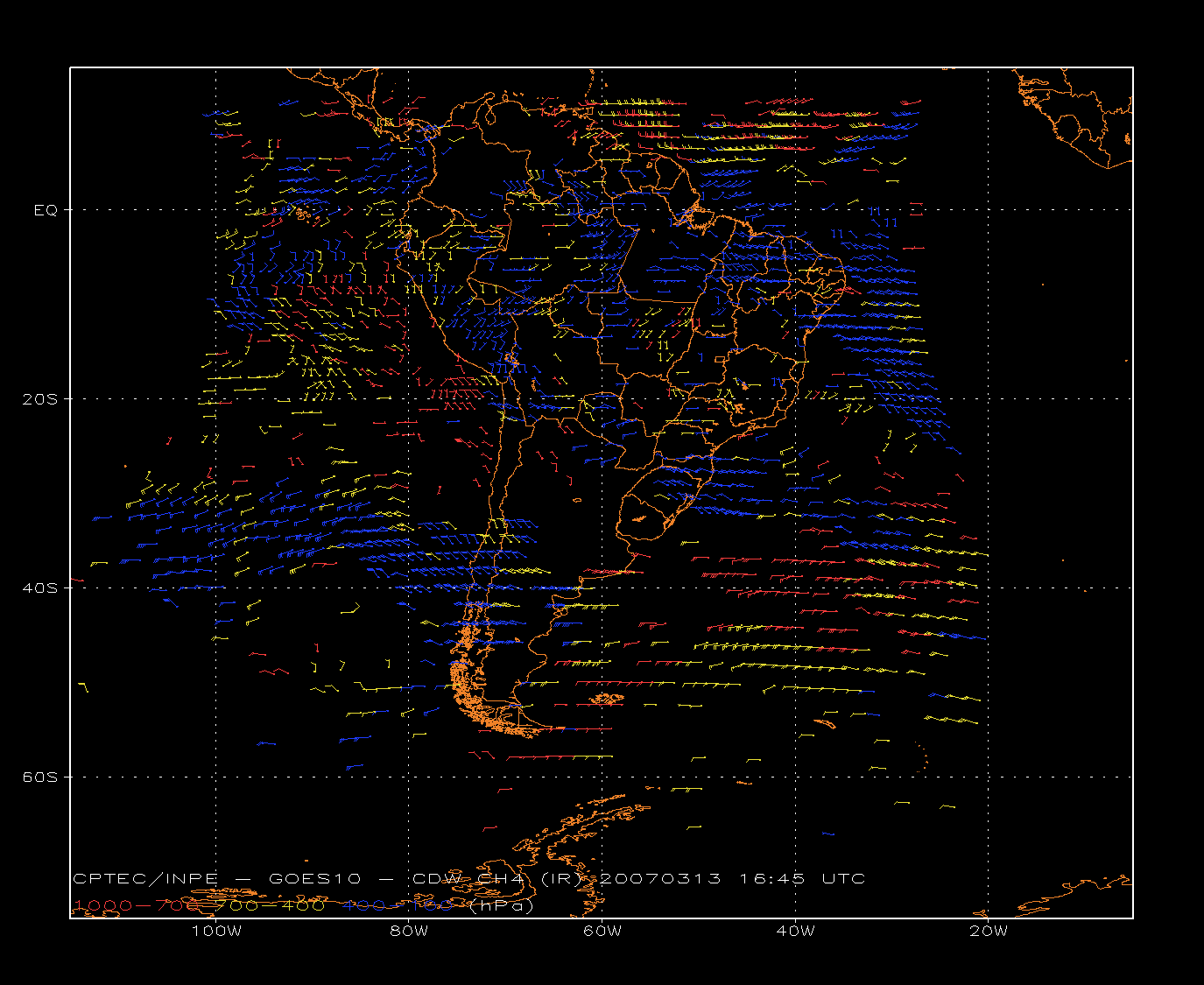Click the 60W longitude label
The image size is (1204, 985).
602,931
